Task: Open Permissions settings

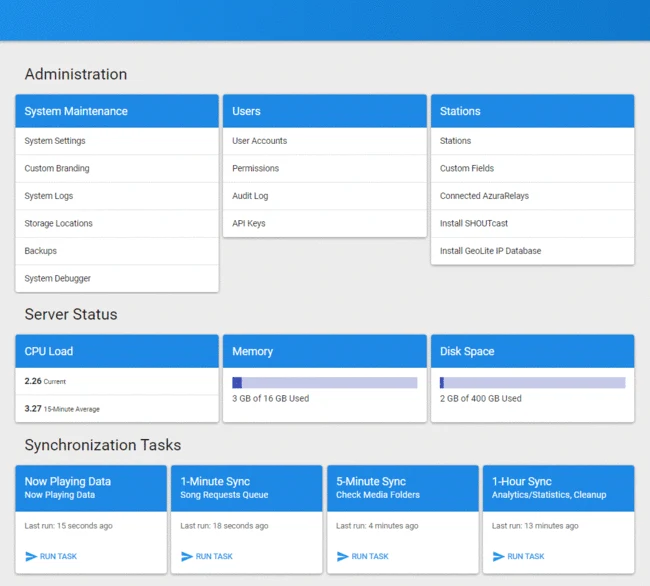Action: pos(325,168)
